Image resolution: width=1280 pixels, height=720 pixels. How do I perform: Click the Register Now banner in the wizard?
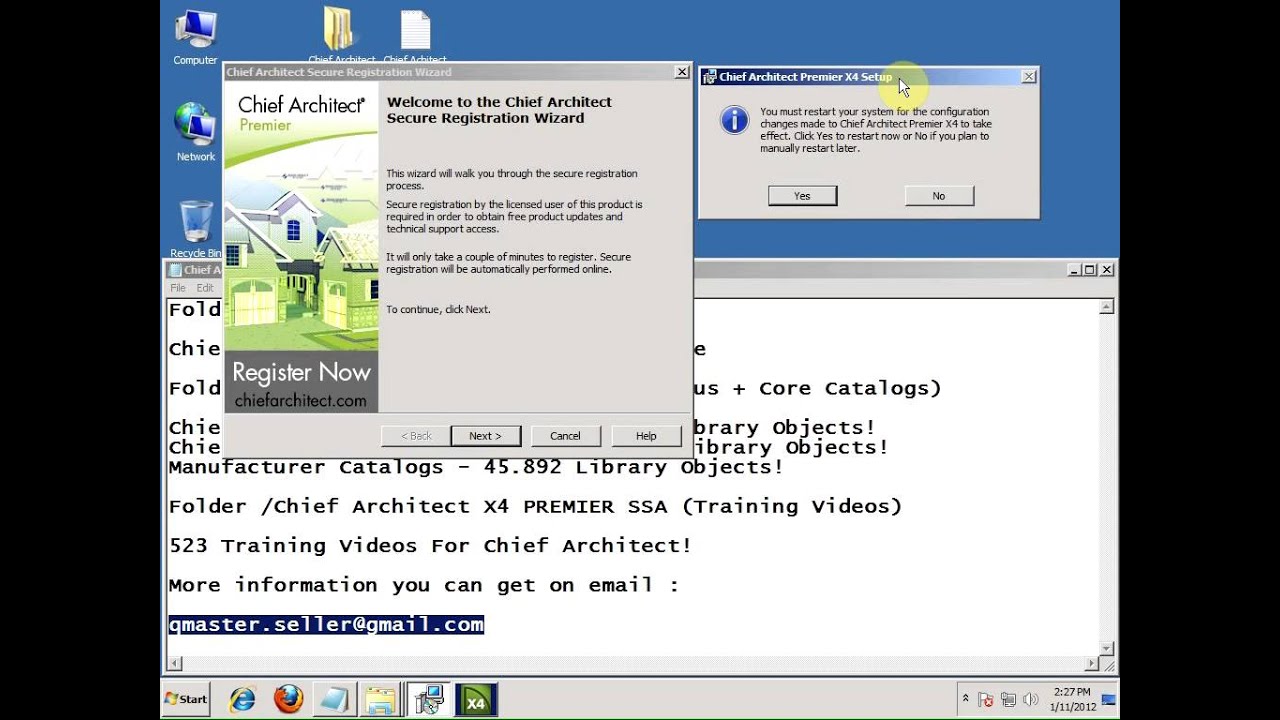point(301,381)
